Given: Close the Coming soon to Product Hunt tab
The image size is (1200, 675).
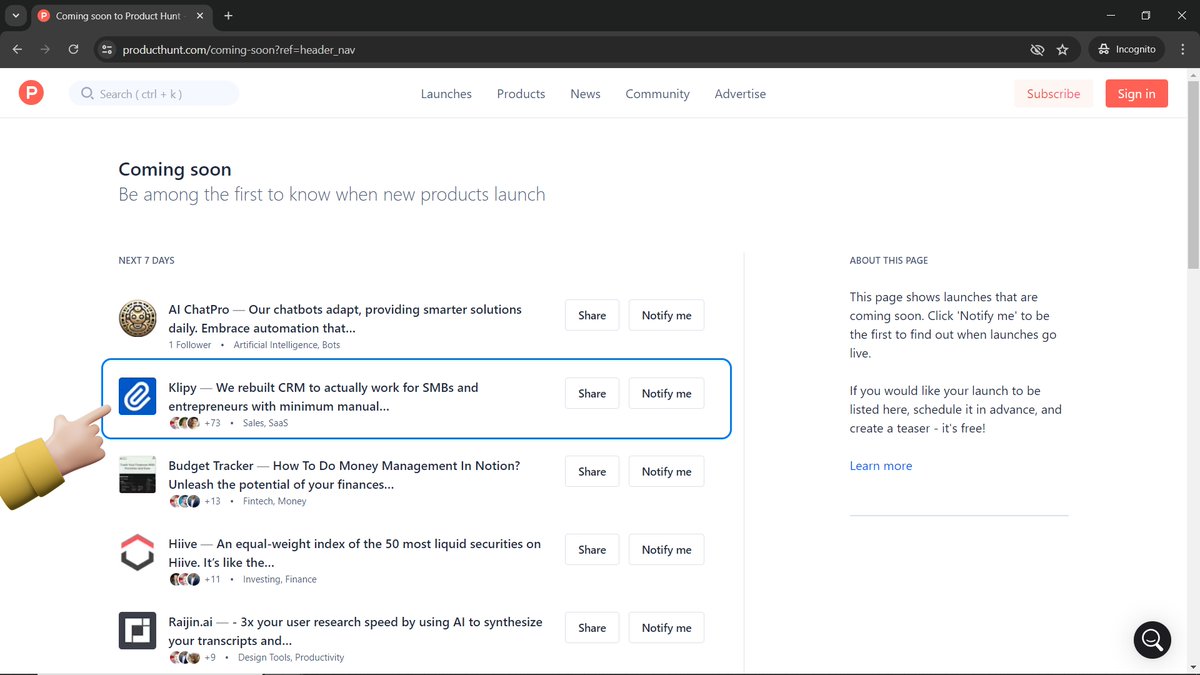Looking at the screenshot, I should click(200, 16).
